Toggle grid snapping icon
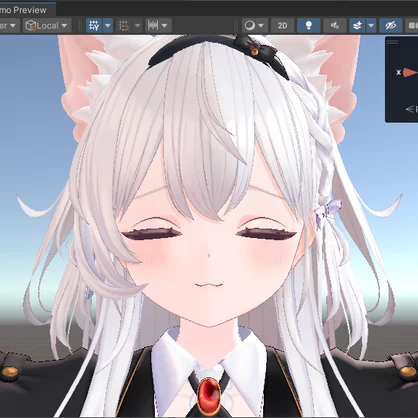Viewport: 418px width, 418px height. (124, 26)
